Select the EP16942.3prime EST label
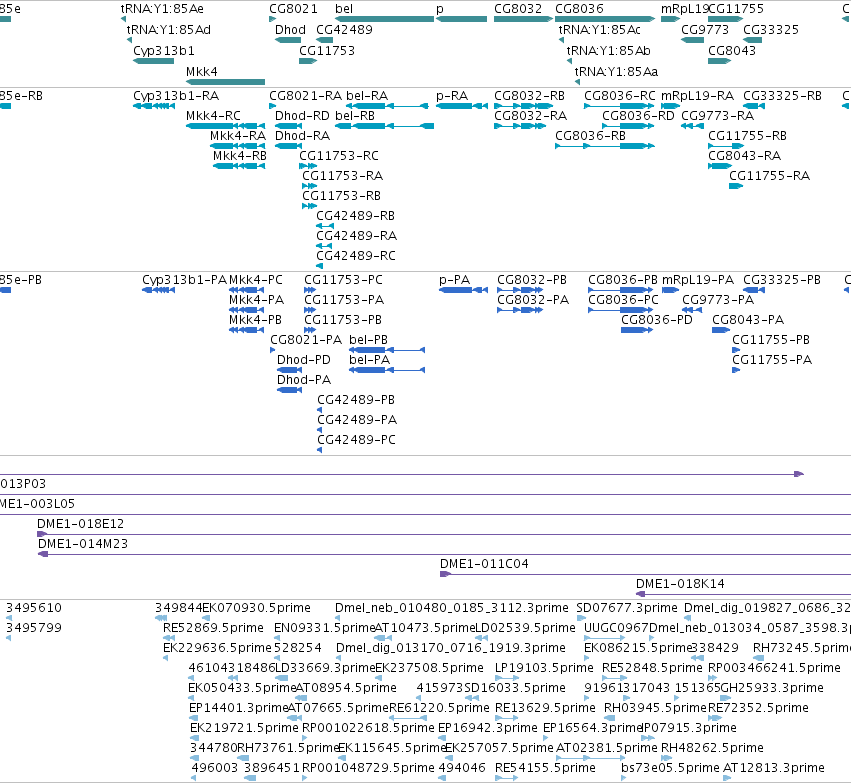The image size is (851, 783). pos(487,728)
